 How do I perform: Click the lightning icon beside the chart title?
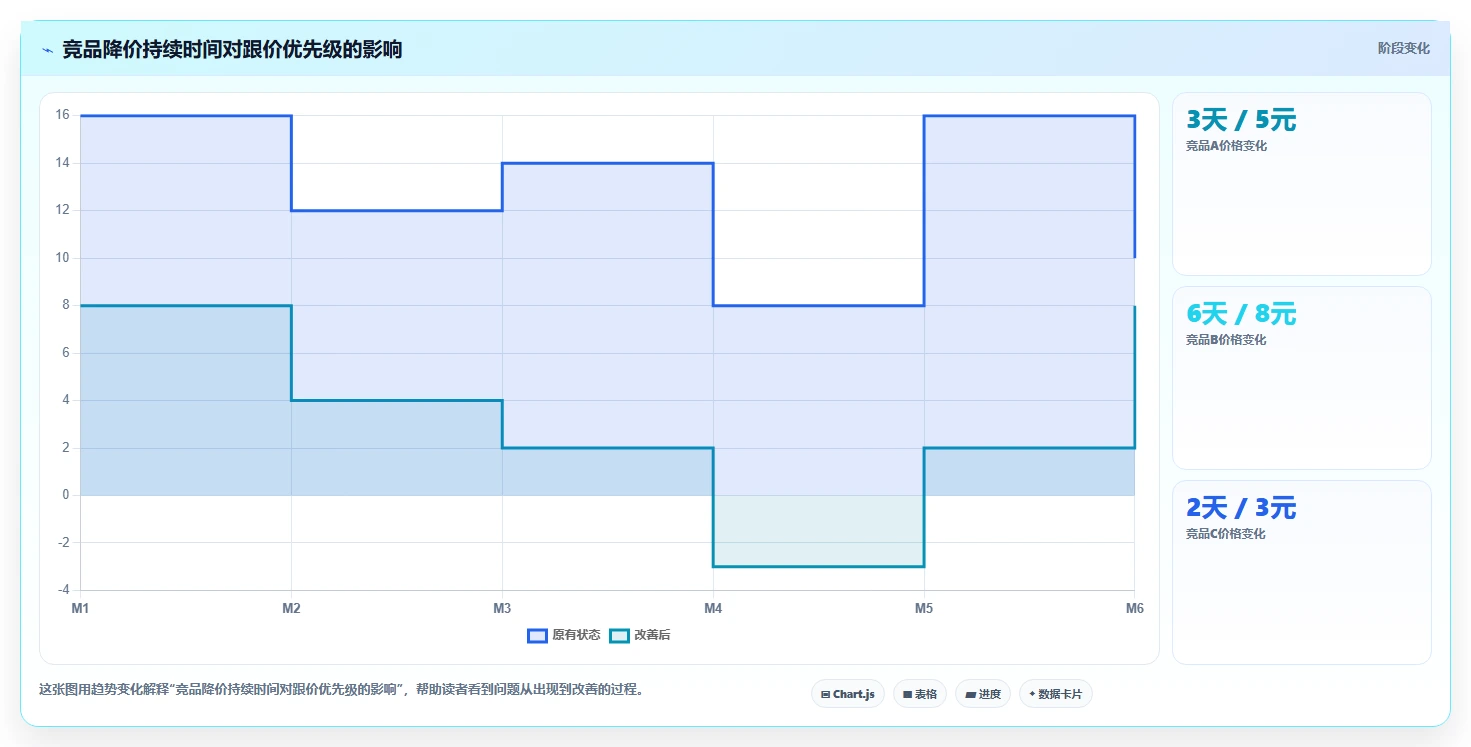click(48, 50)
